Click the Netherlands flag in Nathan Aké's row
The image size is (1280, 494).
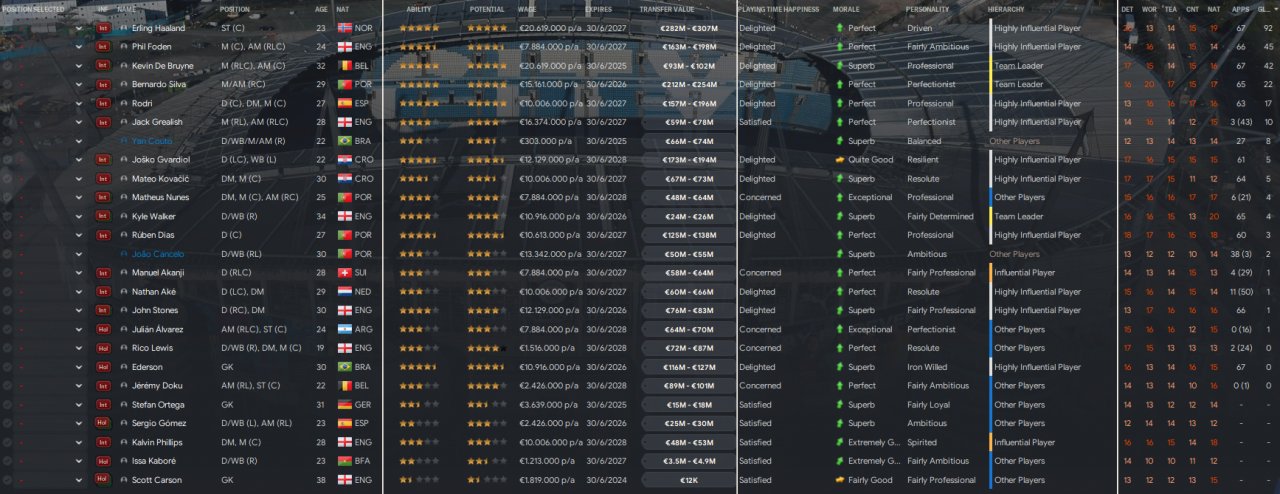[346, 292]
